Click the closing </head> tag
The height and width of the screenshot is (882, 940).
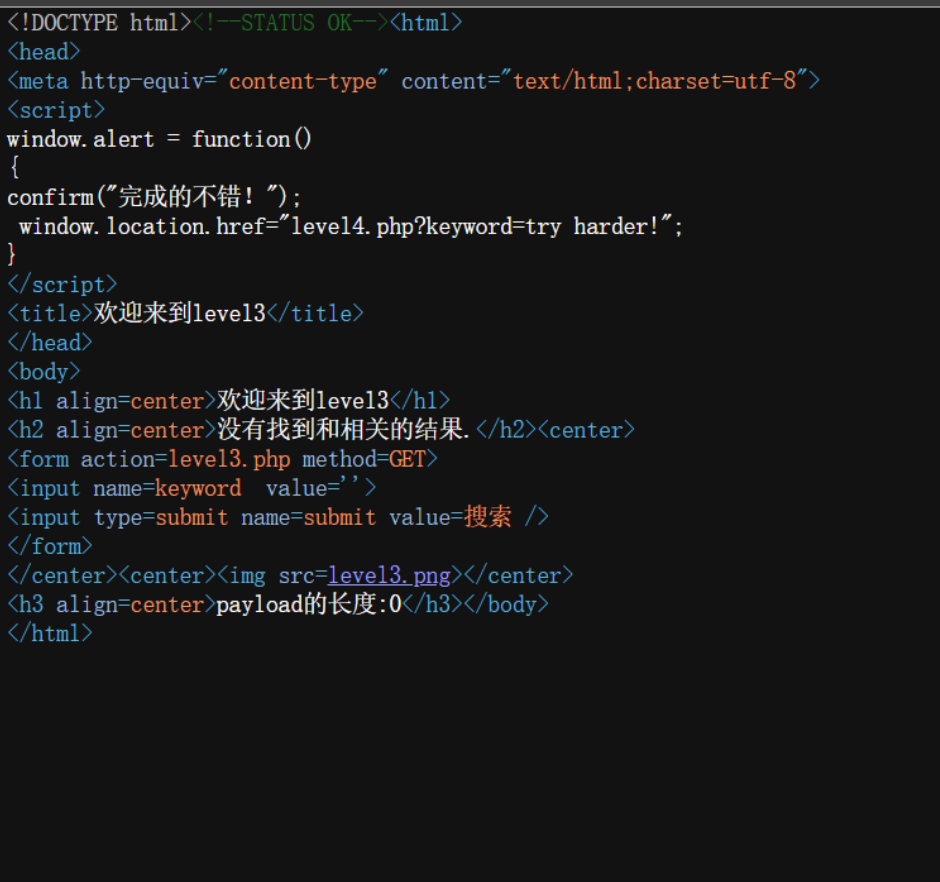[50, 342]
